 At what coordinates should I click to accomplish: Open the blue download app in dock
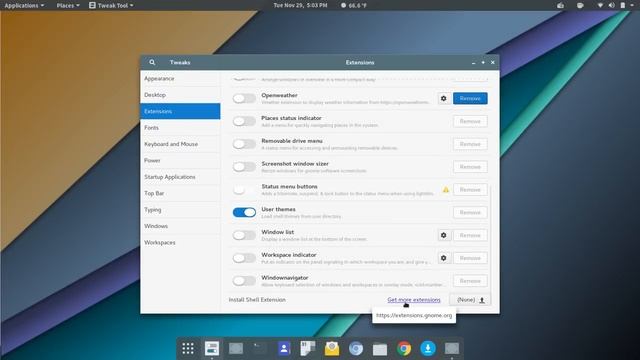(x=428, y=348)
